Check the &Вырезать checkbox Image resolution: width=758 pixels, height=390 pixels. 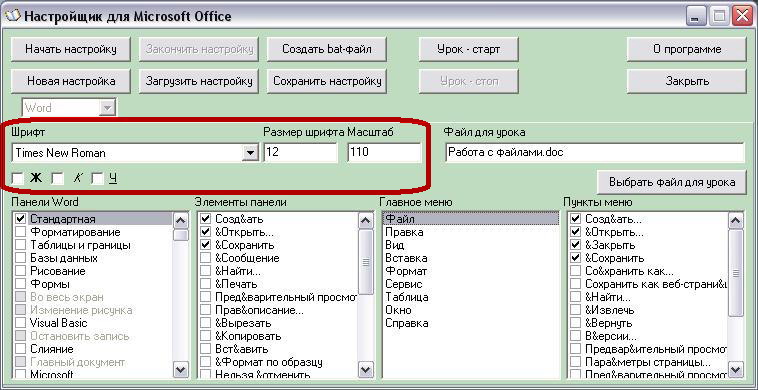click(x=205, y=323)
